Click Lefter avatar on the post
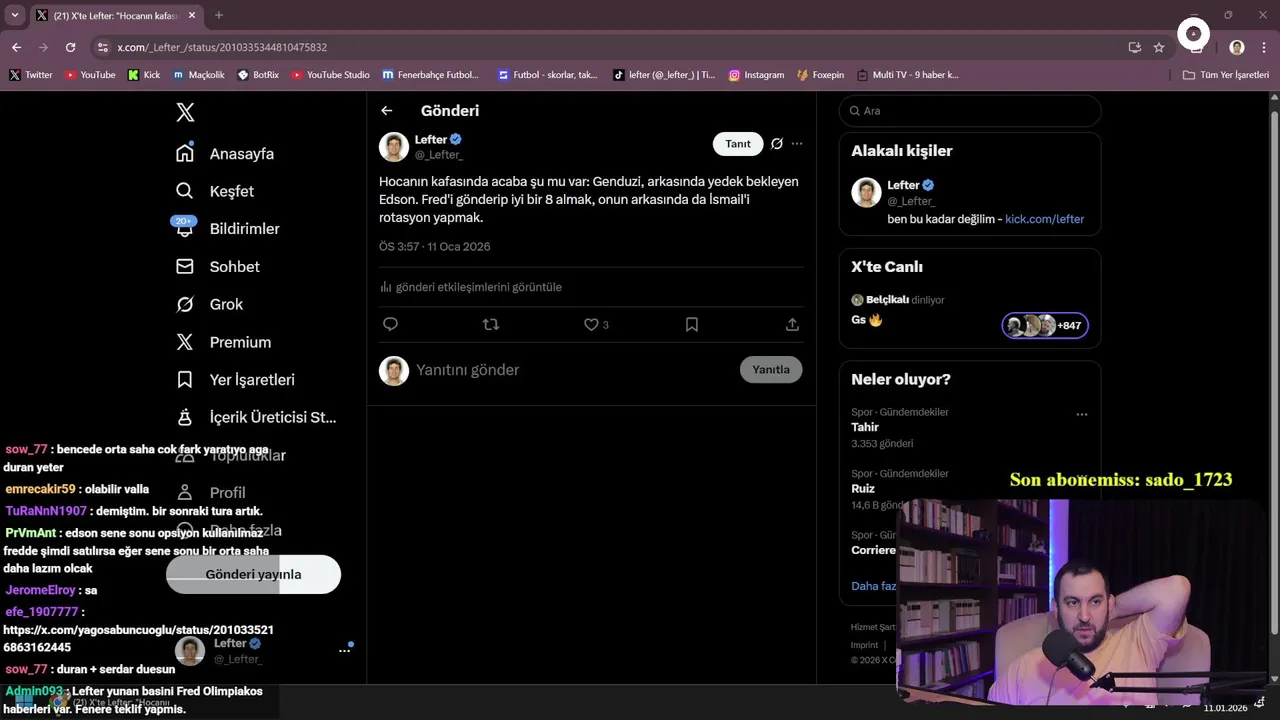 pos(394,147)
